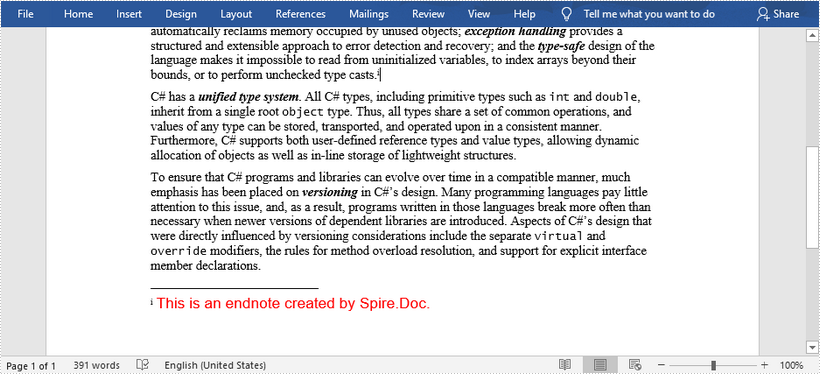Click the endnote reference mark after 'casts.'
820x374 pixels.
(378, 73)
